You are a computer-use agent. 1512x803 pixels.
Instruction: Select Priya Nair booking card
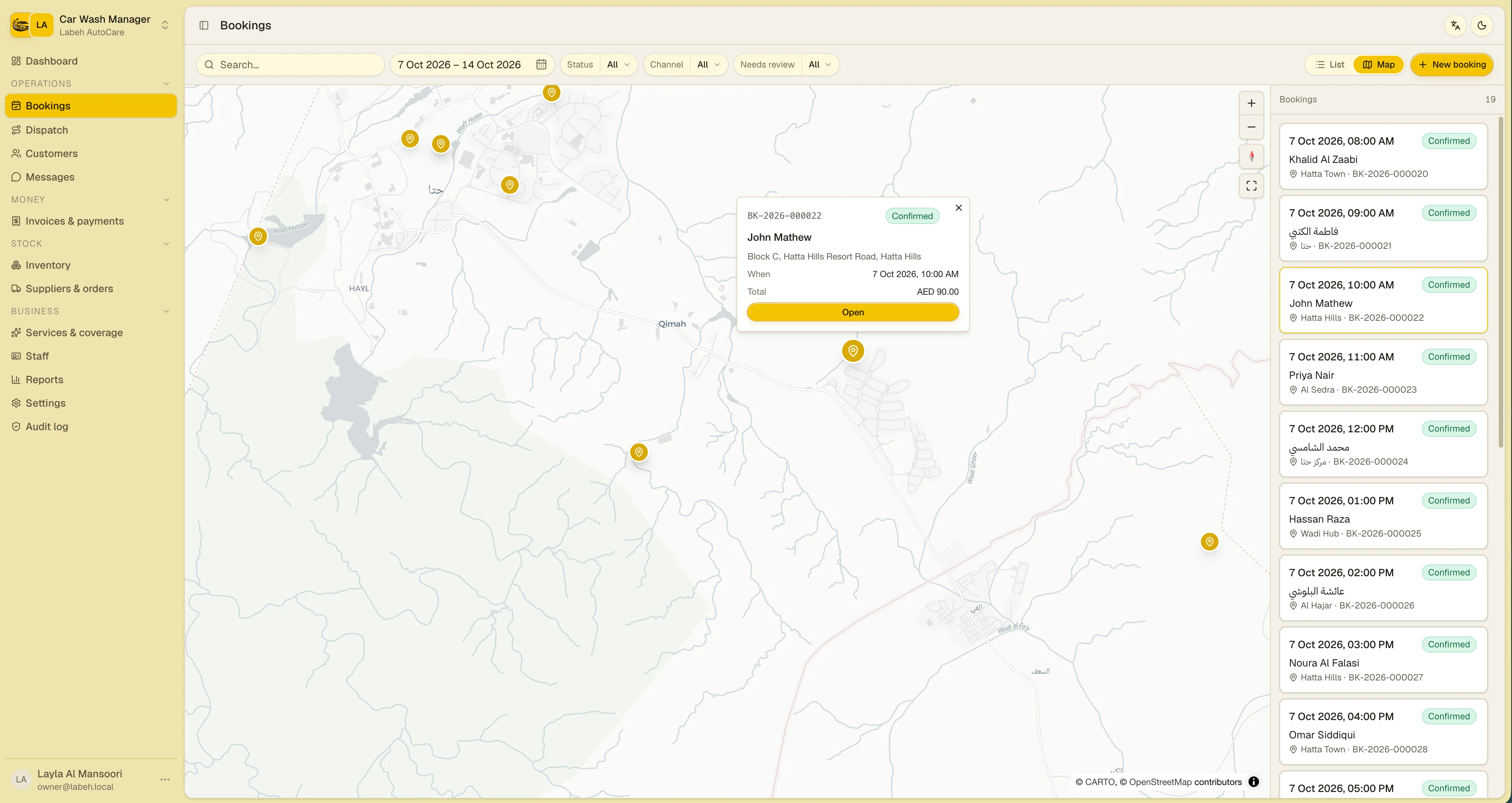point(1383,373)
